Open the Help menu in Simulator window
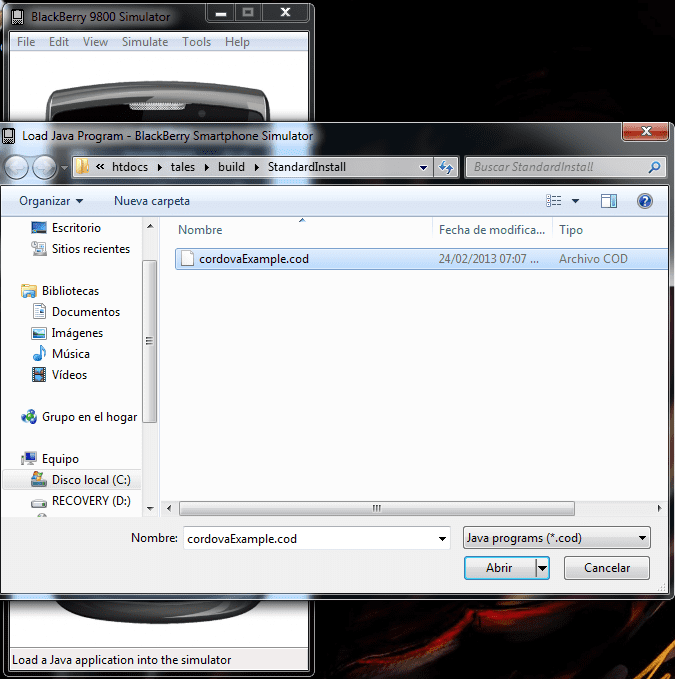Viewport: 675px width, 679px height. 237,42
